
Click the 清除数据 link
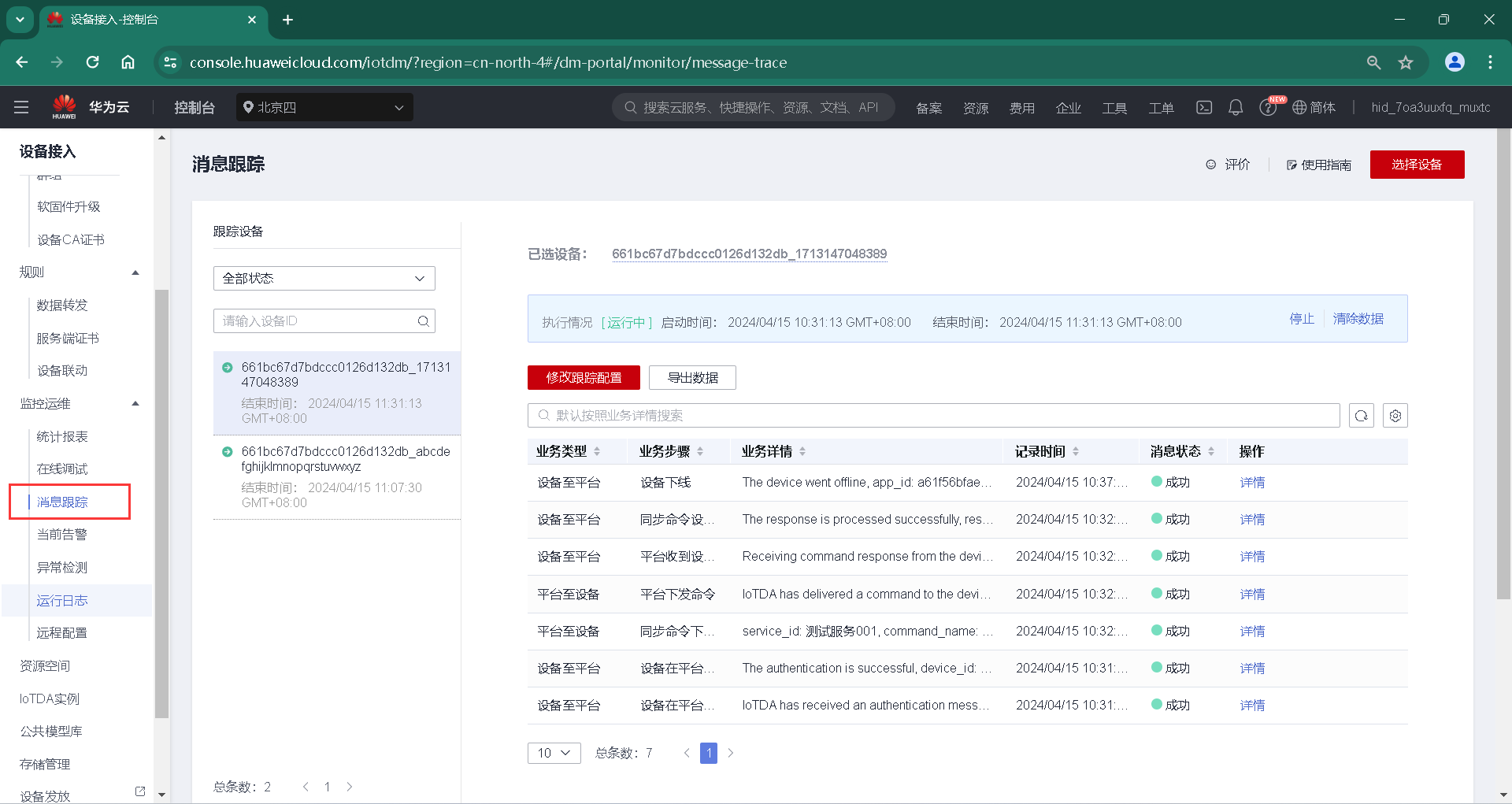point(1358,319)
